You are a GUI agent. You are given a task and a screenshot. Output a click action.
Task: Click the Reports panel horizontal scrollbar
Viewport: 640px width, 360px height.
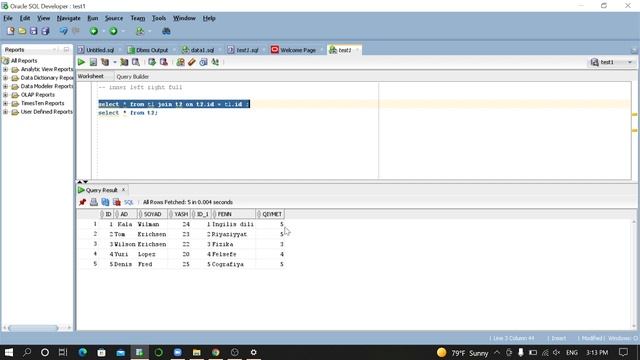[33, 328]
